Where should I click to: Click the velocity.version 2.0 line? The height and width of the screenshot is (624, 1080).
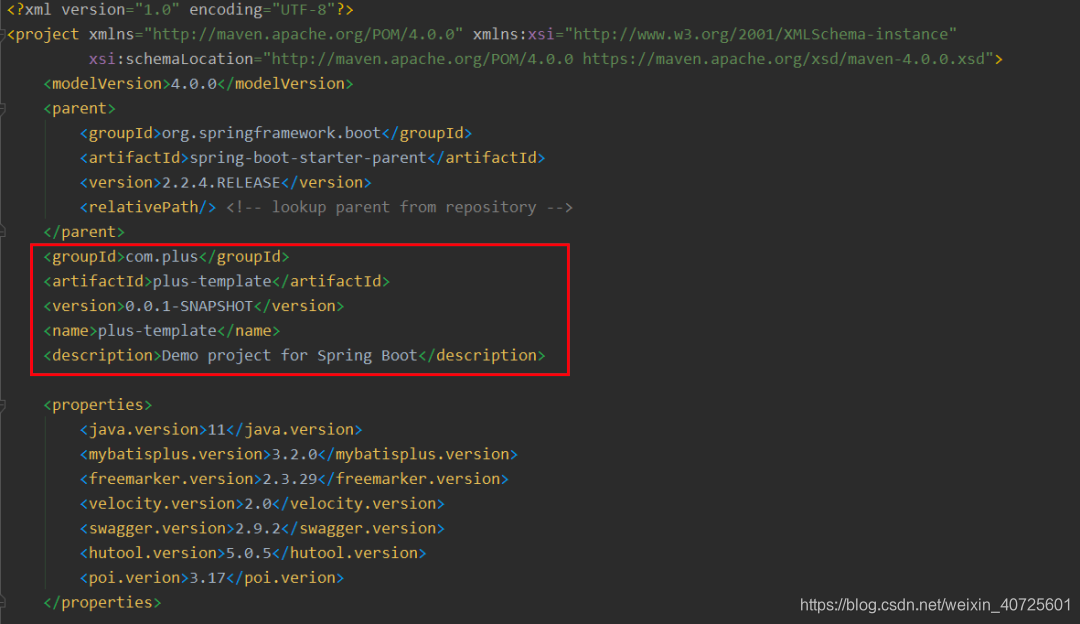(x=262, y=504)
